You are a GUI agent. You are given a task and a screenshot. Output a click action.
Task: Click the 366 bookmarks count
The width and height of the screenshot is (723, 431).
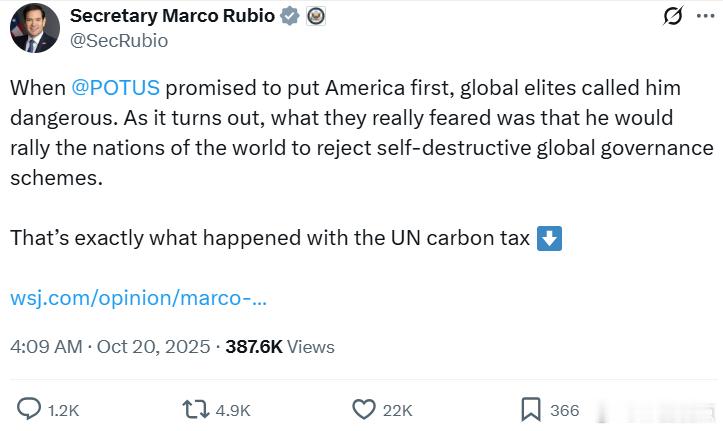[565, 410]
